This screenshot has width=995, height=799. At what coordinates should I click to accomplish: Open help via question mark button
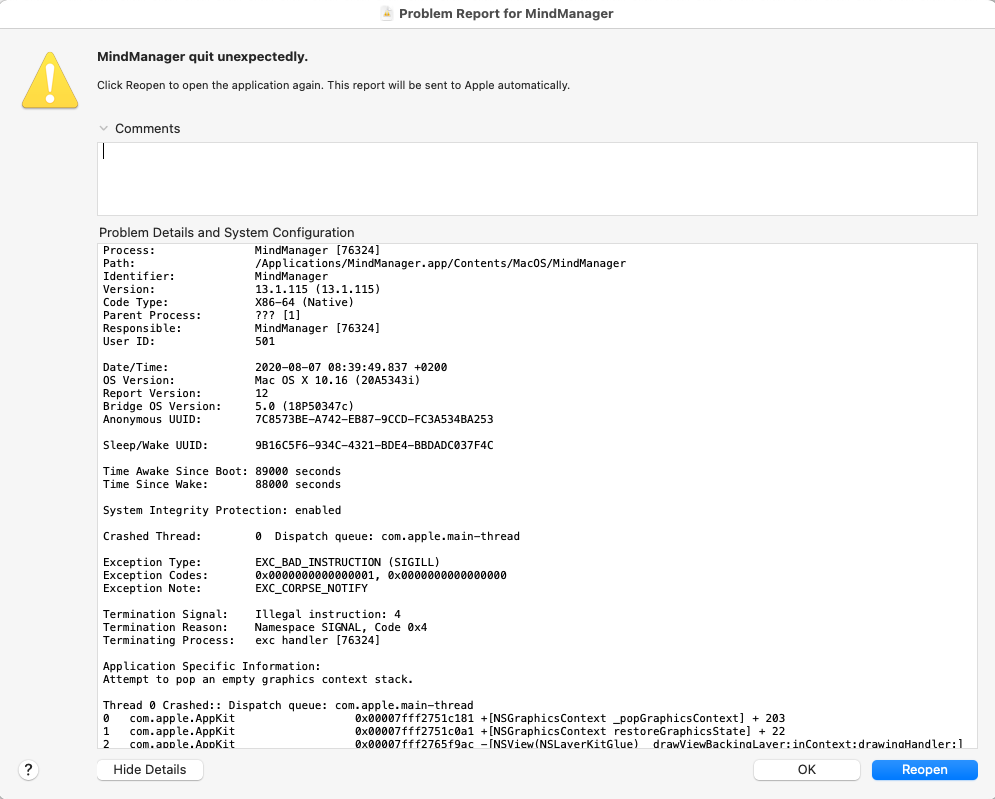point(28,770)
